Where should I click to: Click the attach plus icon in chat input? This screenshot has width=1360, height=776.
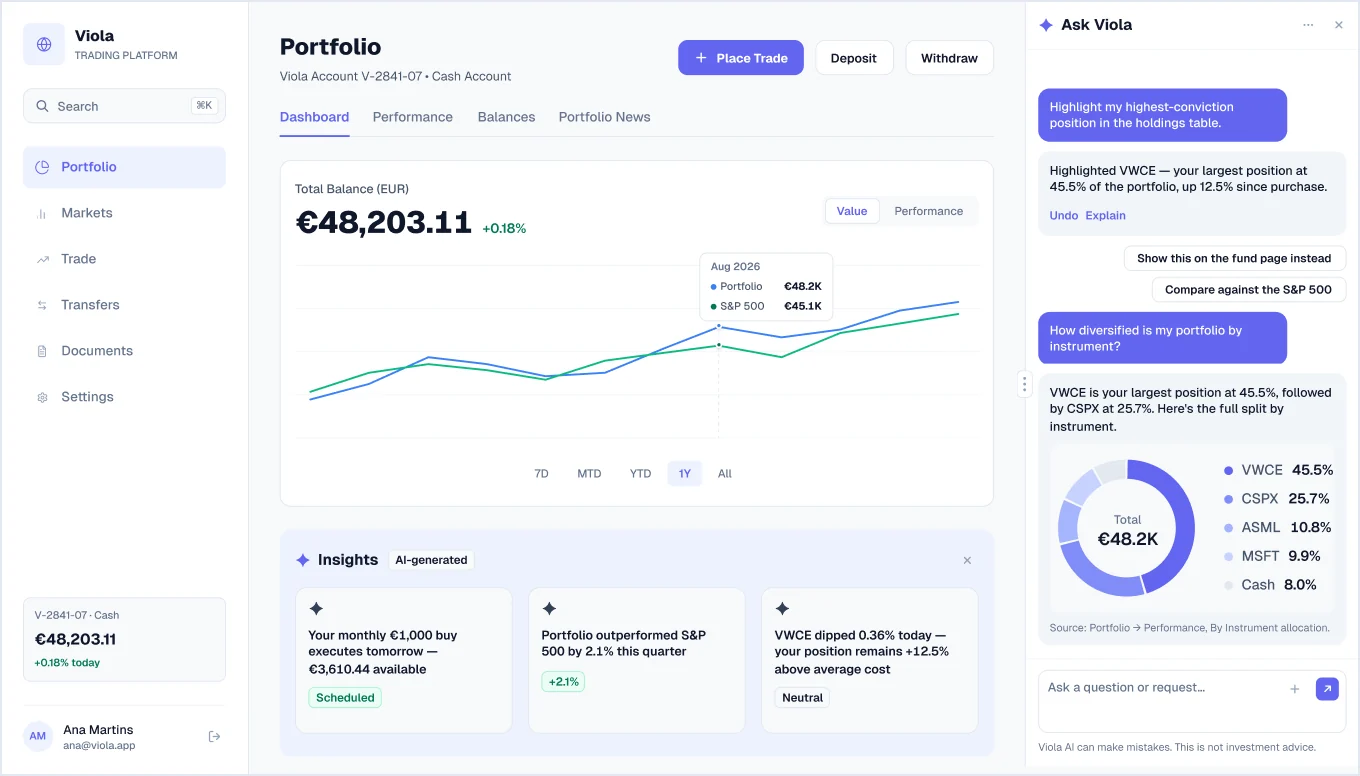(x=1295, y=689)
